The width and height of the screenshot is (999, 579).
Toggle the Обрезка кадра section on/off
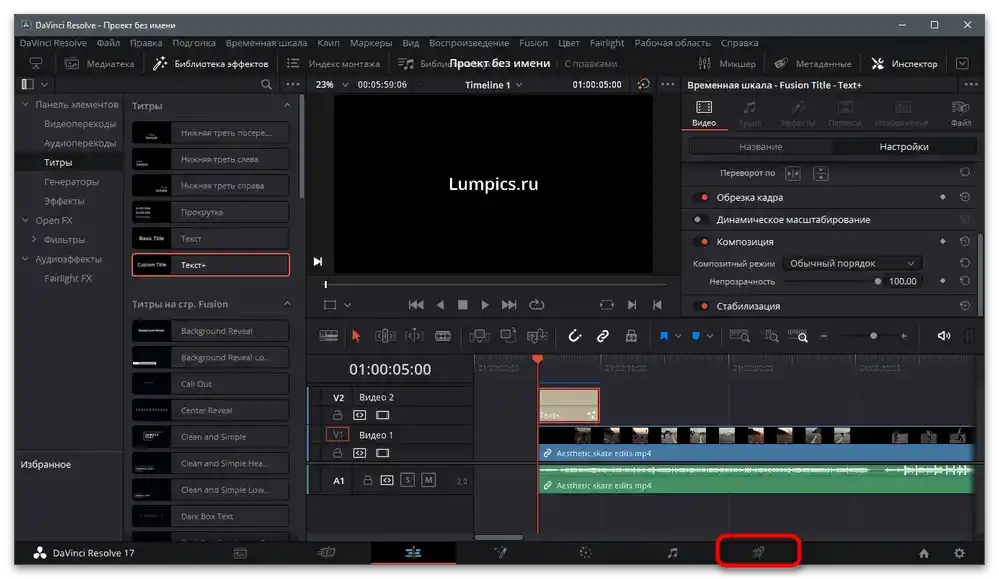pyautogui.click(x=701, y=197)
